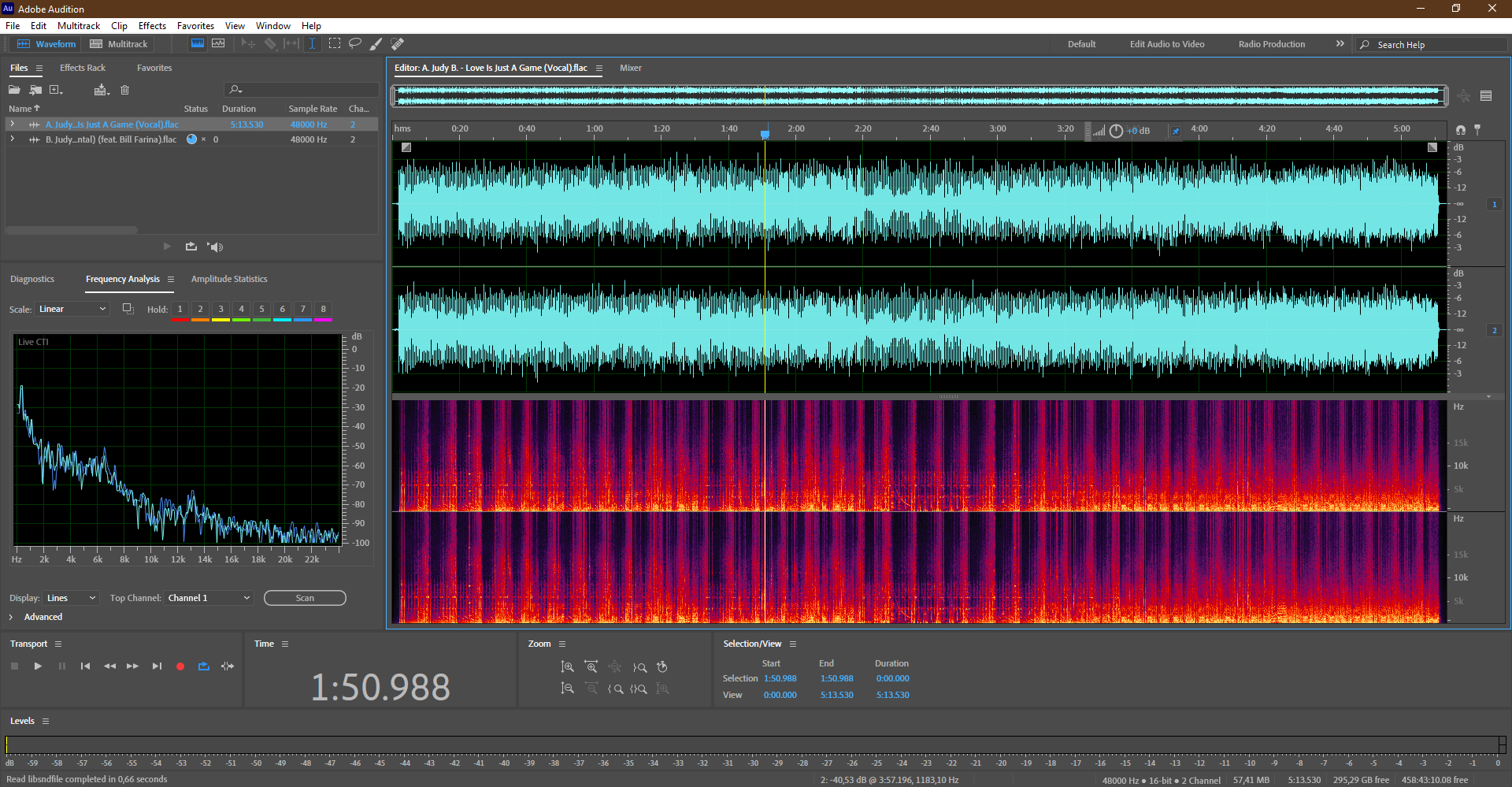Viewport: 1512px width, 787px height.
Task: Select the Paintbrush Selection tool
Action: [376, 44]
